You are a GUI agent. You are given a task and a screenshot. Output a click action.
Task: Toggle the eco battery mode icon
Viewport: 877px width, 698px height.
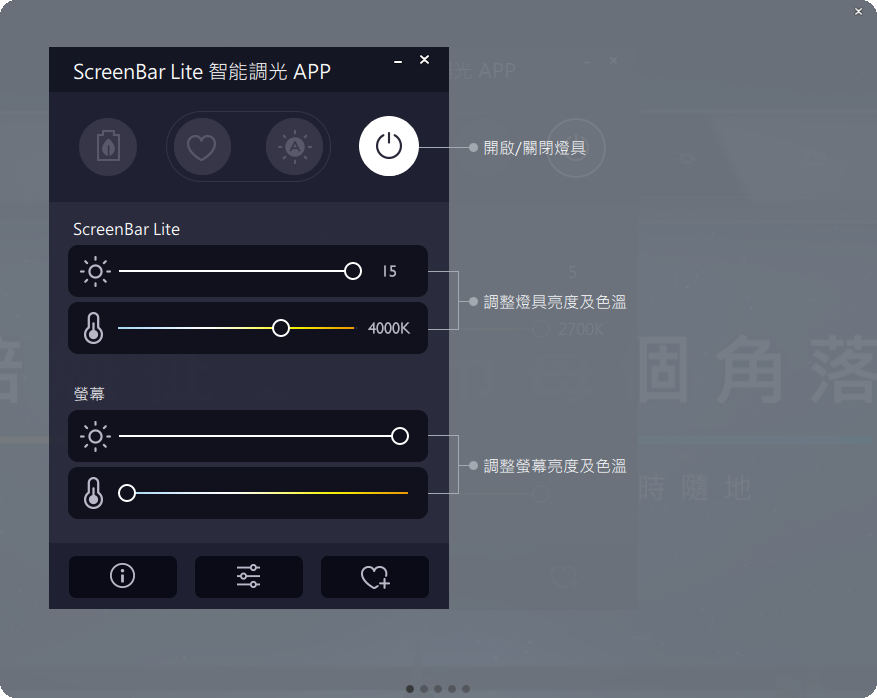pyautogui.click(x=108, y=147)
